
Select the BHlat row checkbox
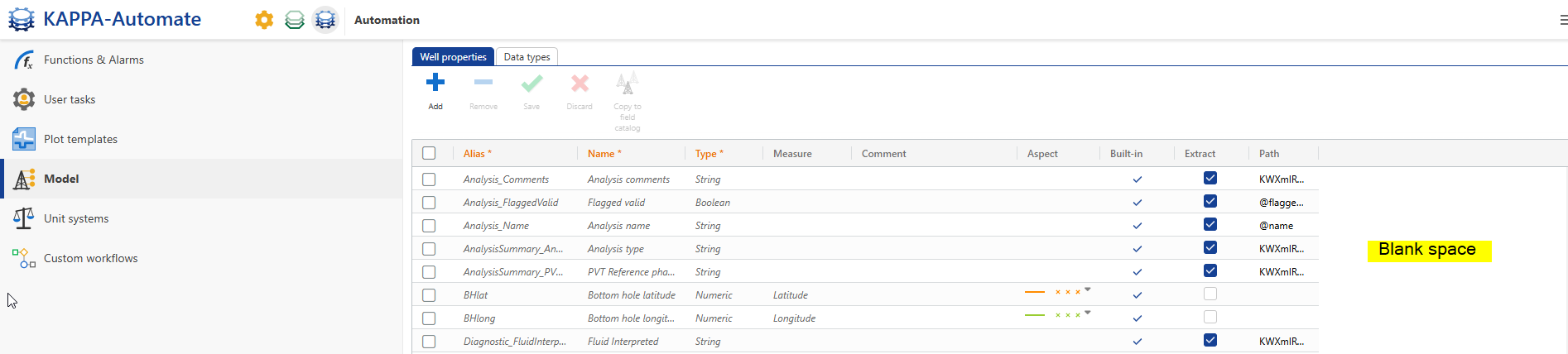point(429,294)
